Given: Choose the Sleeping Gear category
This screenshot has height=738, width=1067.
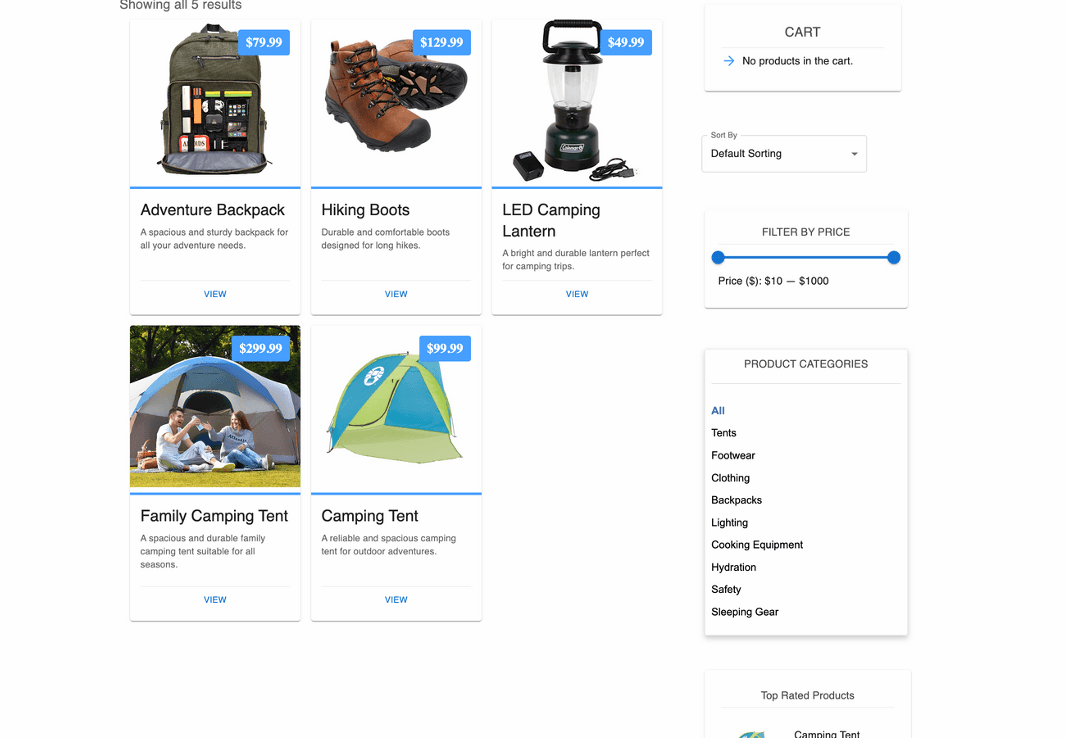Looking at the screenshot, I should click(744, 612).
